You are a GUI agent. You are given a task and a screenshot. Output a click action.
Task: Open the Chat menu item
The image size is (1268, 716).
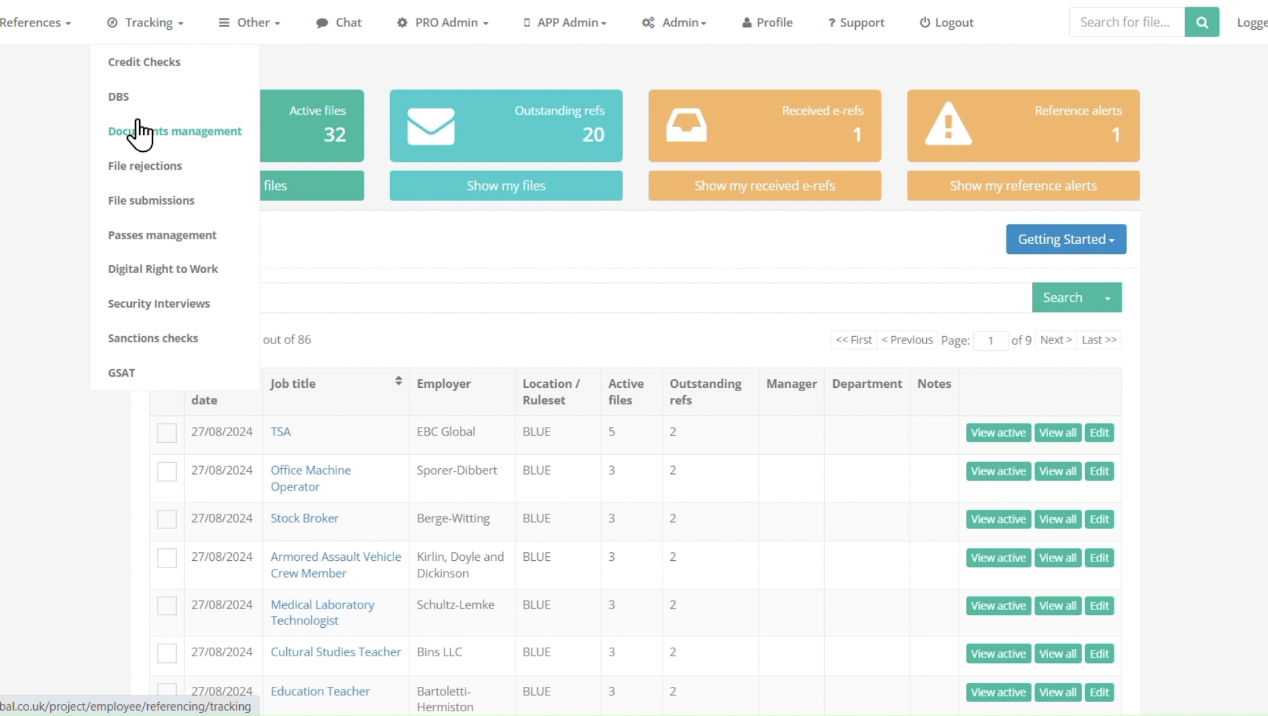339,22
